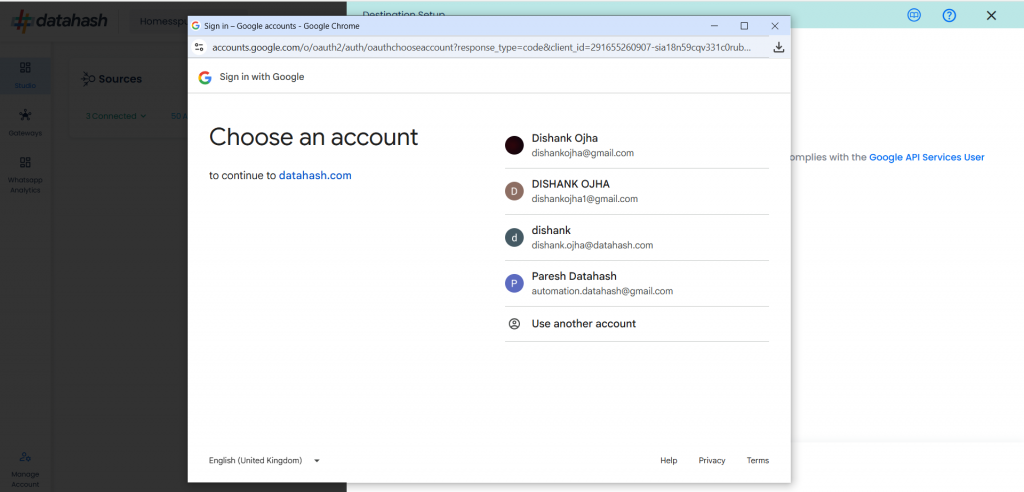Open the Help link in popup footer
This screenshot has width=1024, height=492.
[x=669, y=461]
